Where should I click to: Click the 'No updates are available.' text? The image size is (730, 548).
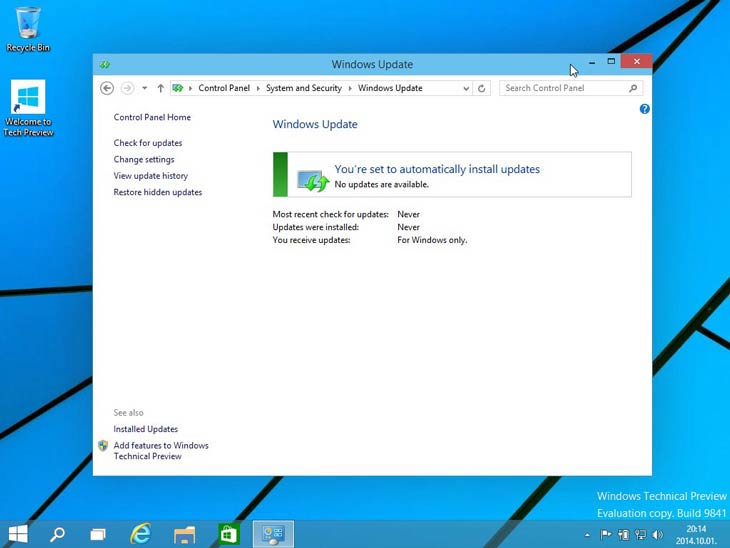[381, 184]
